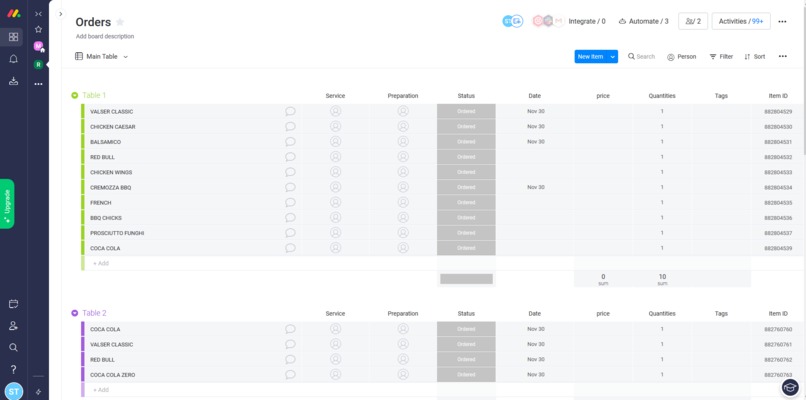This screenshot has height=400, width=806.
Task: Open Status dropdown for BBQ CHICKS
Action: 466,217
